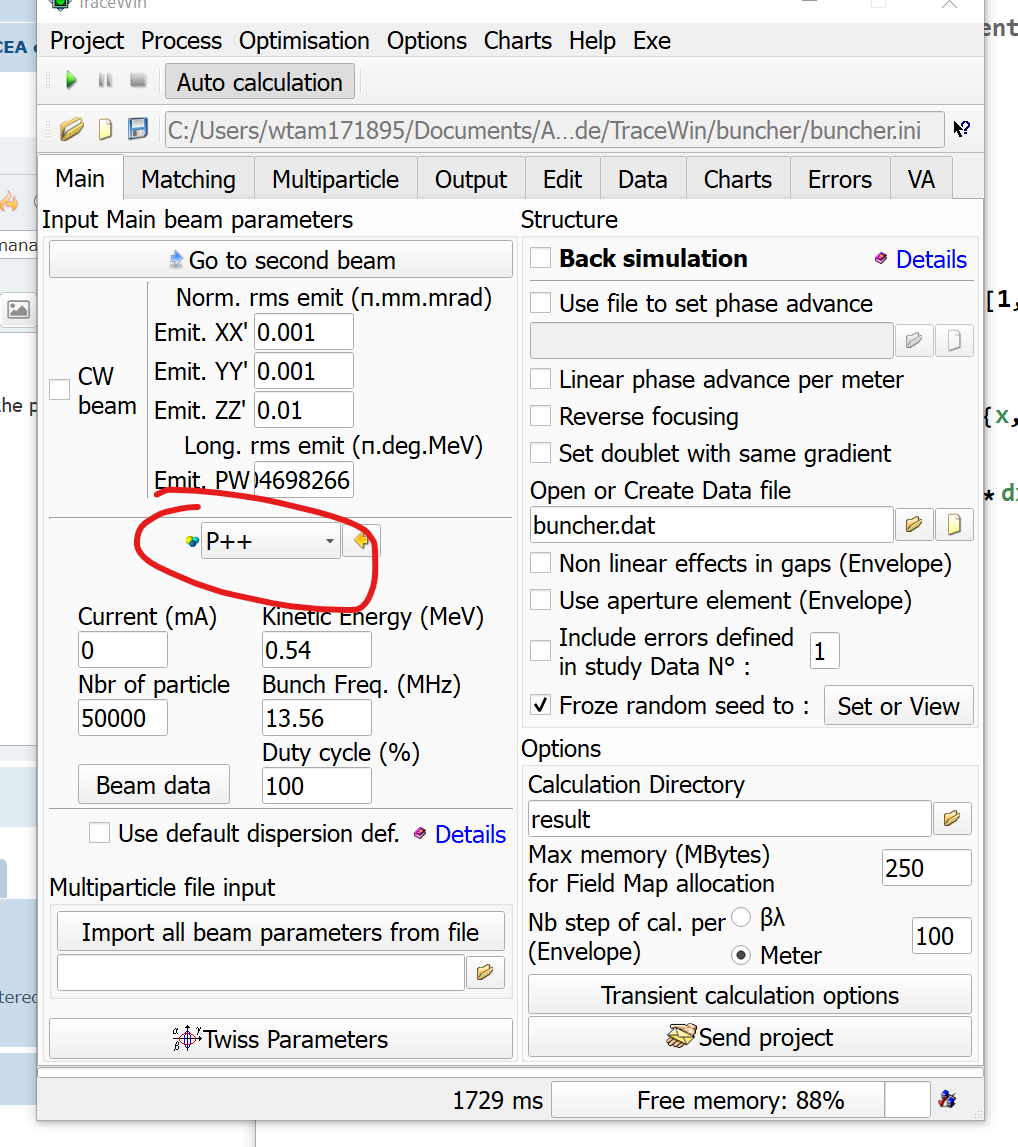Check Use file to set phase advance

(540, 303)
